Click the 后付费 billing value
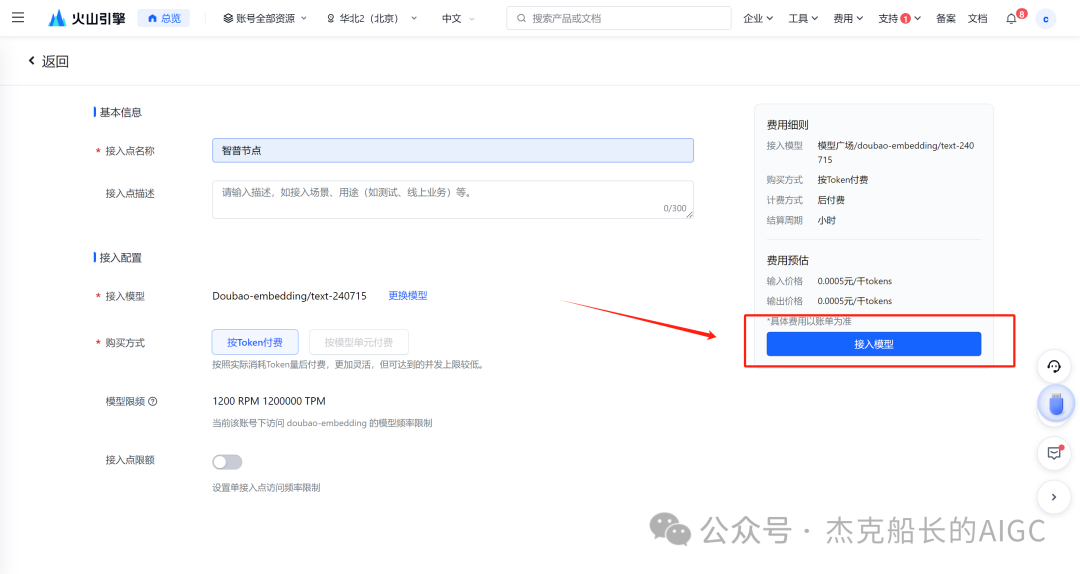 tap(831, 200)
